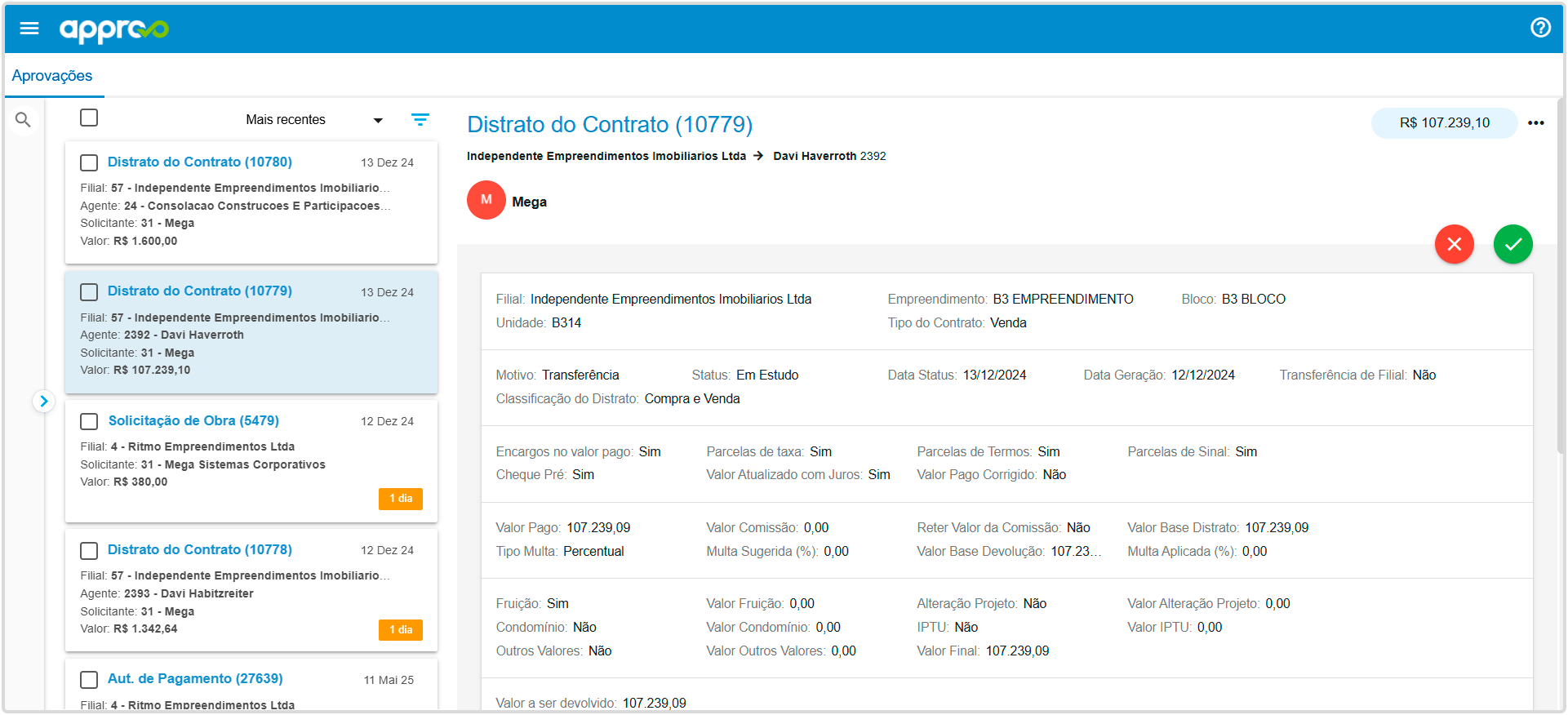
Task: Approve the contract with green checkmark
Action: click(x=1512, y=244)
